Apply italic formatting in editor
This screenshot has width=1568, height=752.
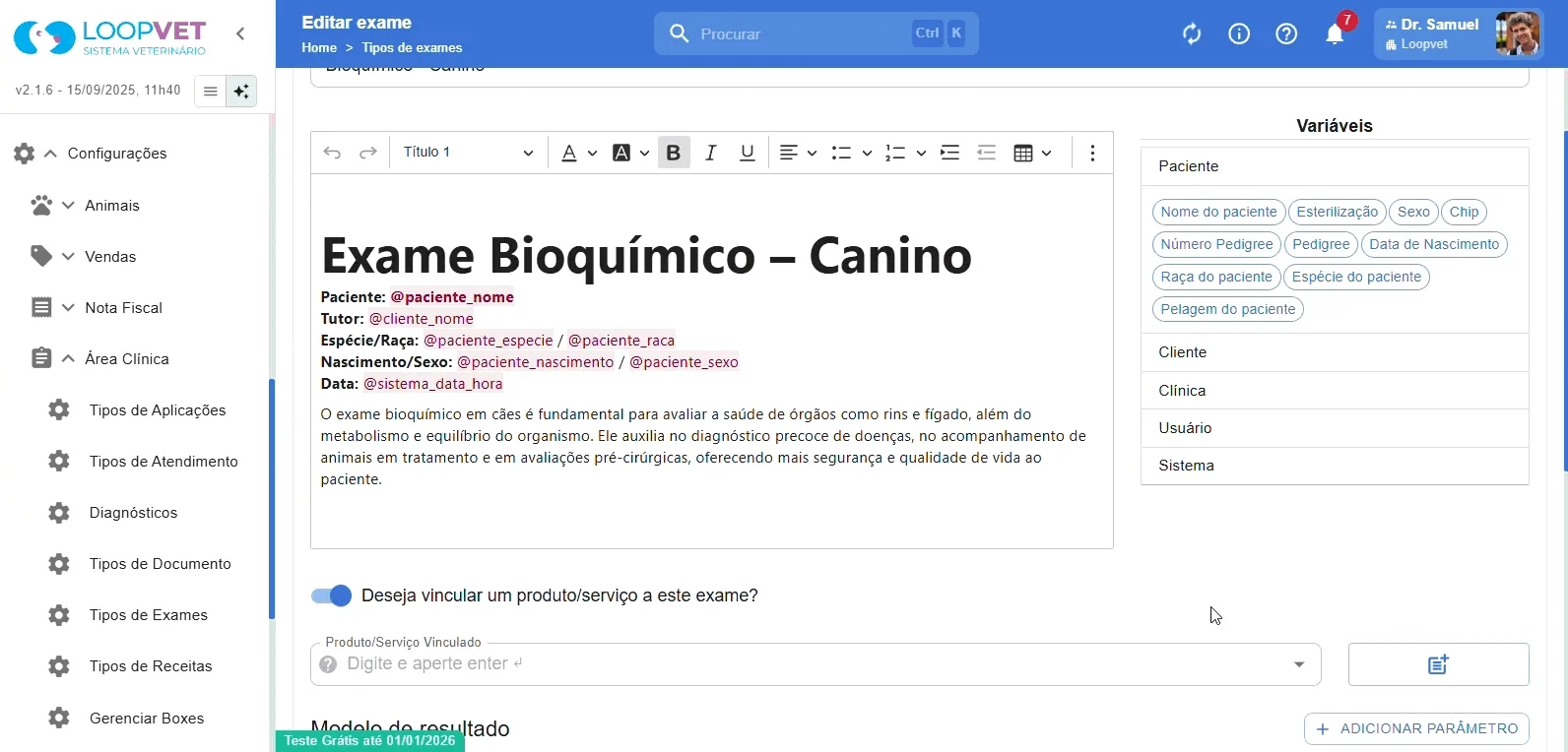710,153
